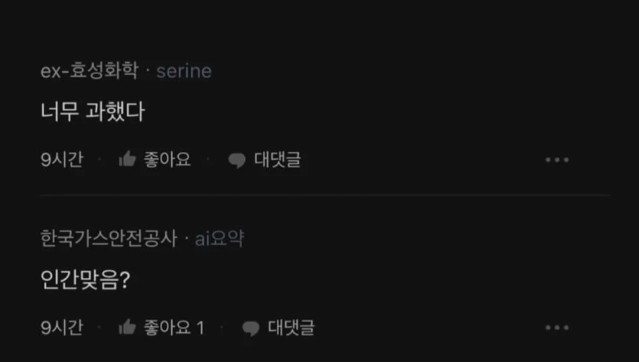Reply via 대댓글 on serine's comment
The width and height of the screenshot is (639, 362).
pos(278,159)
